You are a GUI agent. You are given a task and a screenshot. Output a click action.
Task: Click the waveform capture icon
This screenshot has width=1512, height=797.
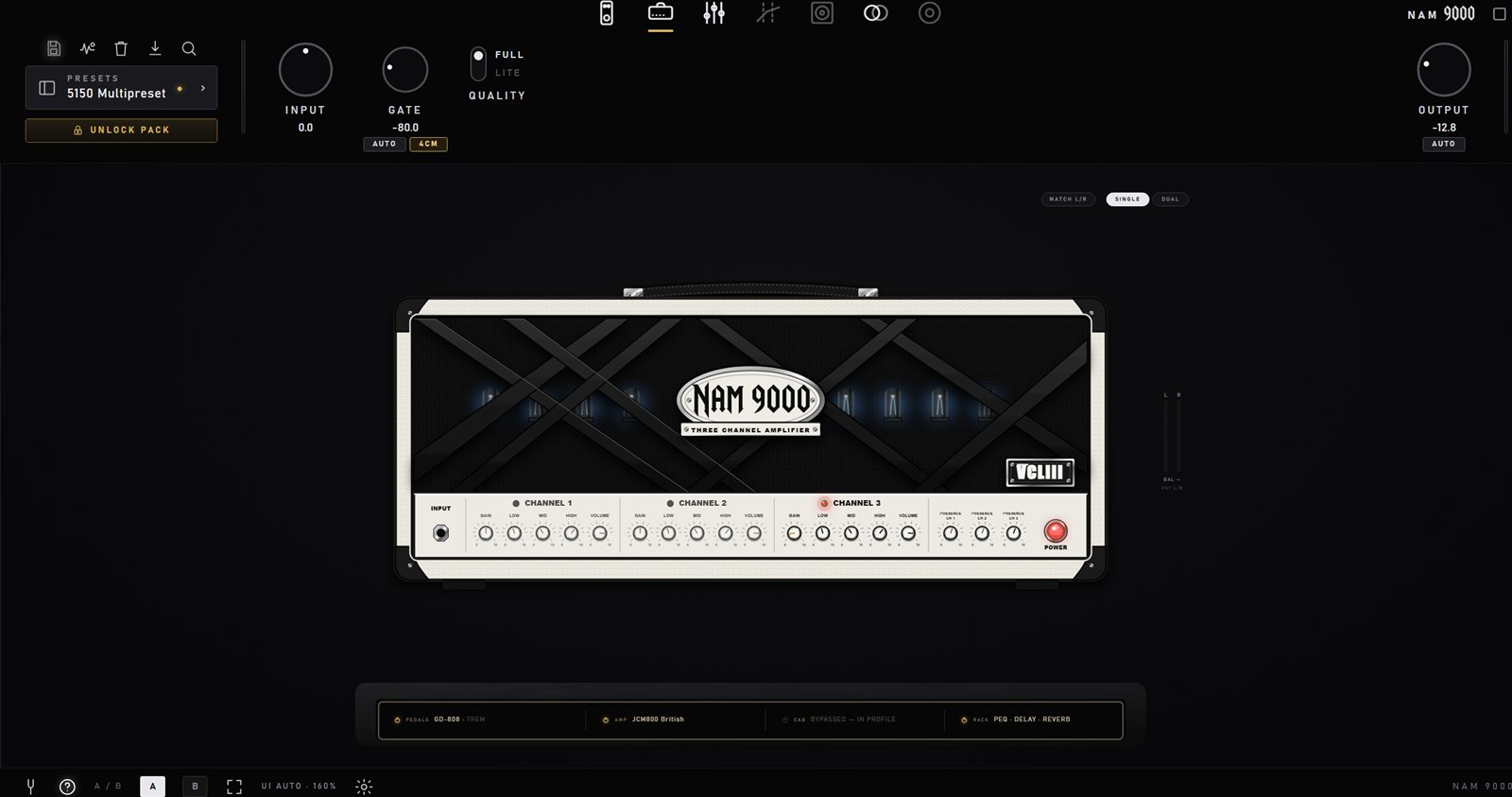(88, 48)
